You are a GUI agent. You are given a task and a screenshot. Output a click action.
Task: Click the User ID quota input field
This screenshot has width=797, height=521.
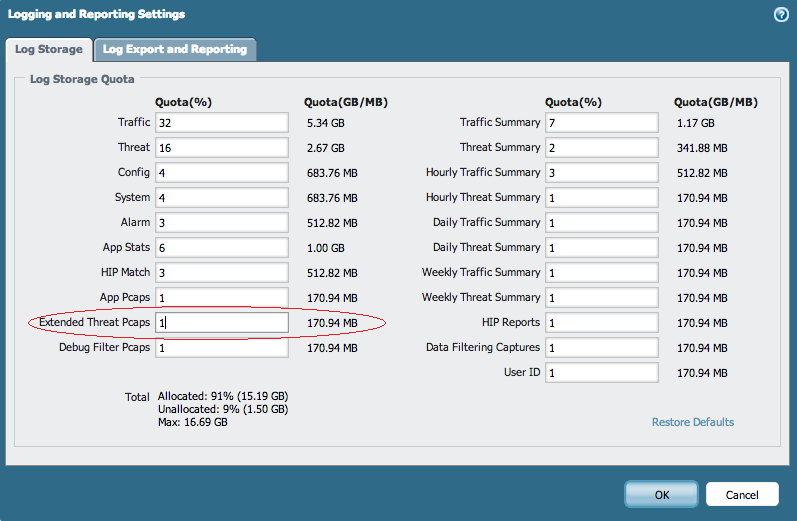tap(601, 373)
